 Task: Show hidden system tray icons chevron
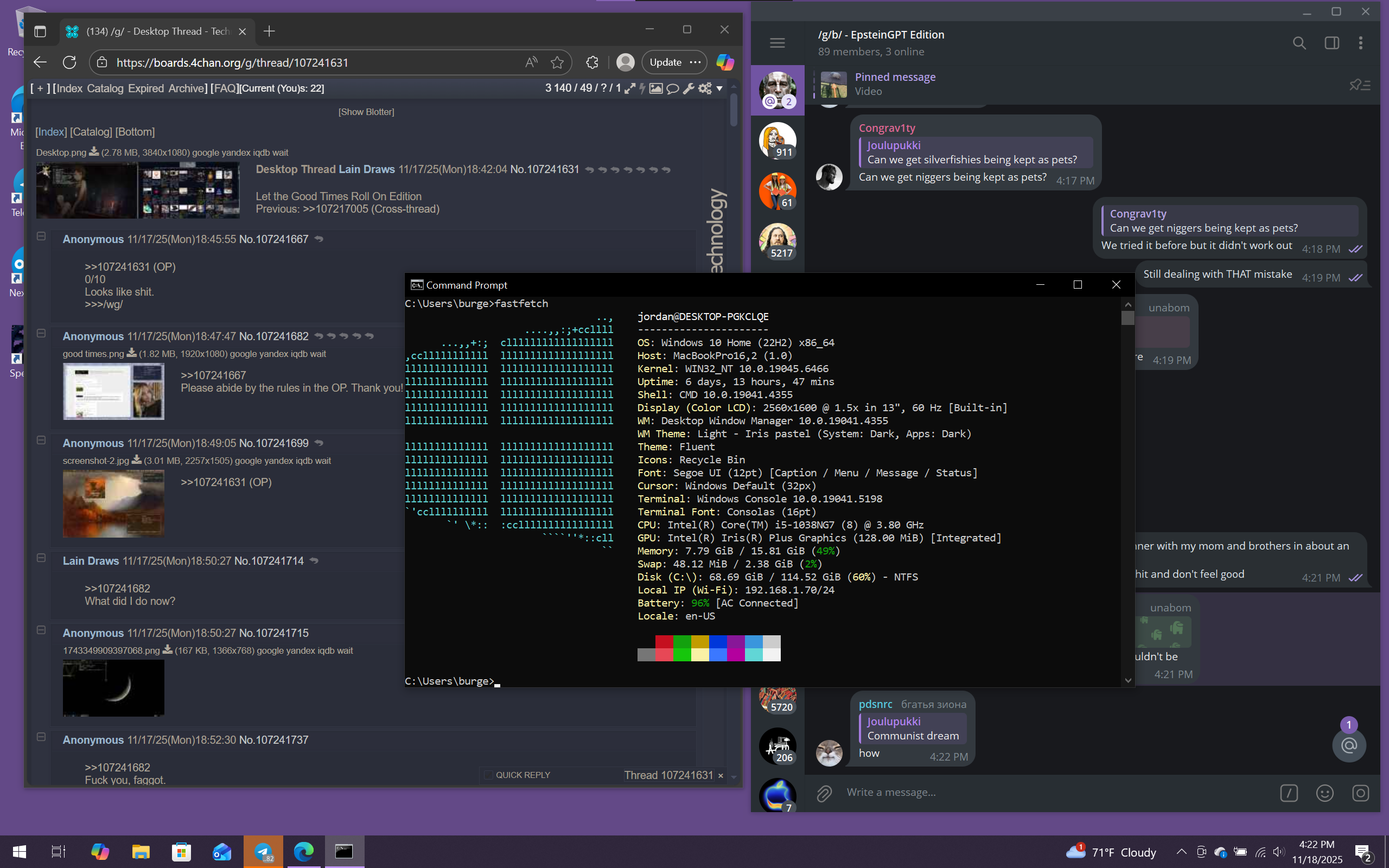[1181, 852]
